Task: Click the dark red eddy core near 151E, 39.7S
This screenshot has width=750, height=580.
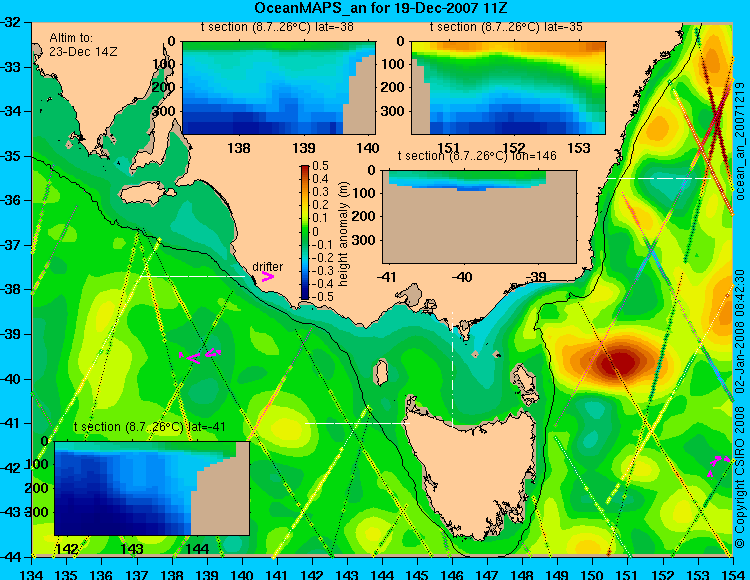Action: tap(620, 362)
